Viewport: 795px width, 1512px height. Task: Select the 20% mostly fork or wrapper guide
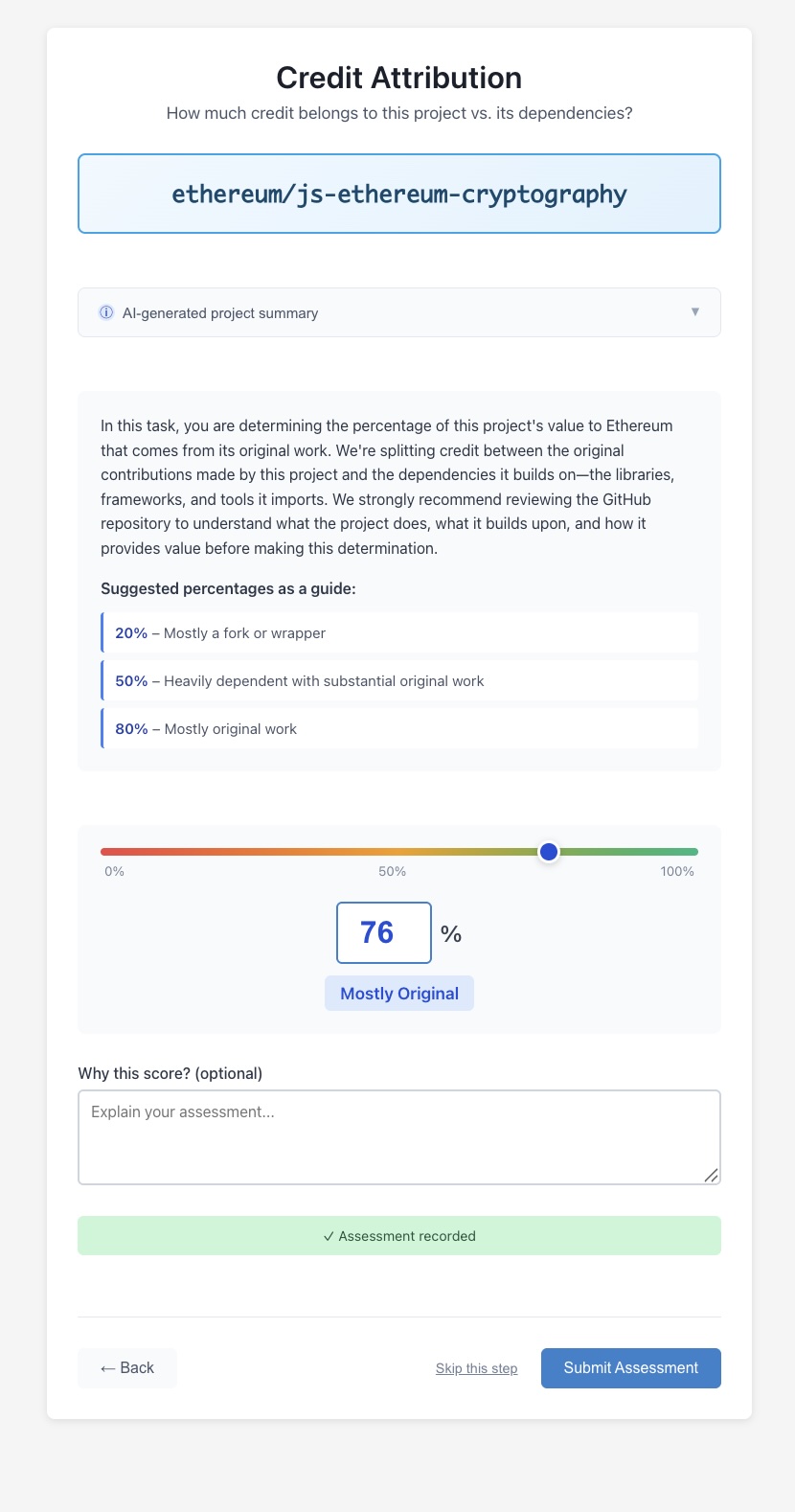click(x=399, y=633)
